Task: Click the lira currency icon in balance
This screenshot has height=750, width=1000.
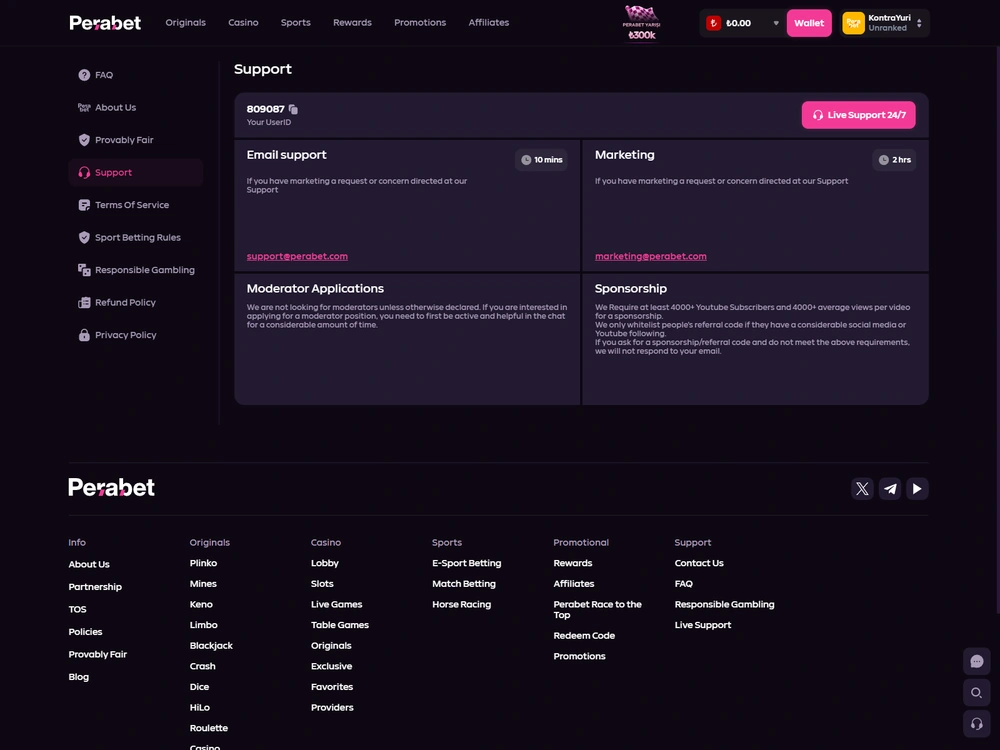Action: click(714, 23)
